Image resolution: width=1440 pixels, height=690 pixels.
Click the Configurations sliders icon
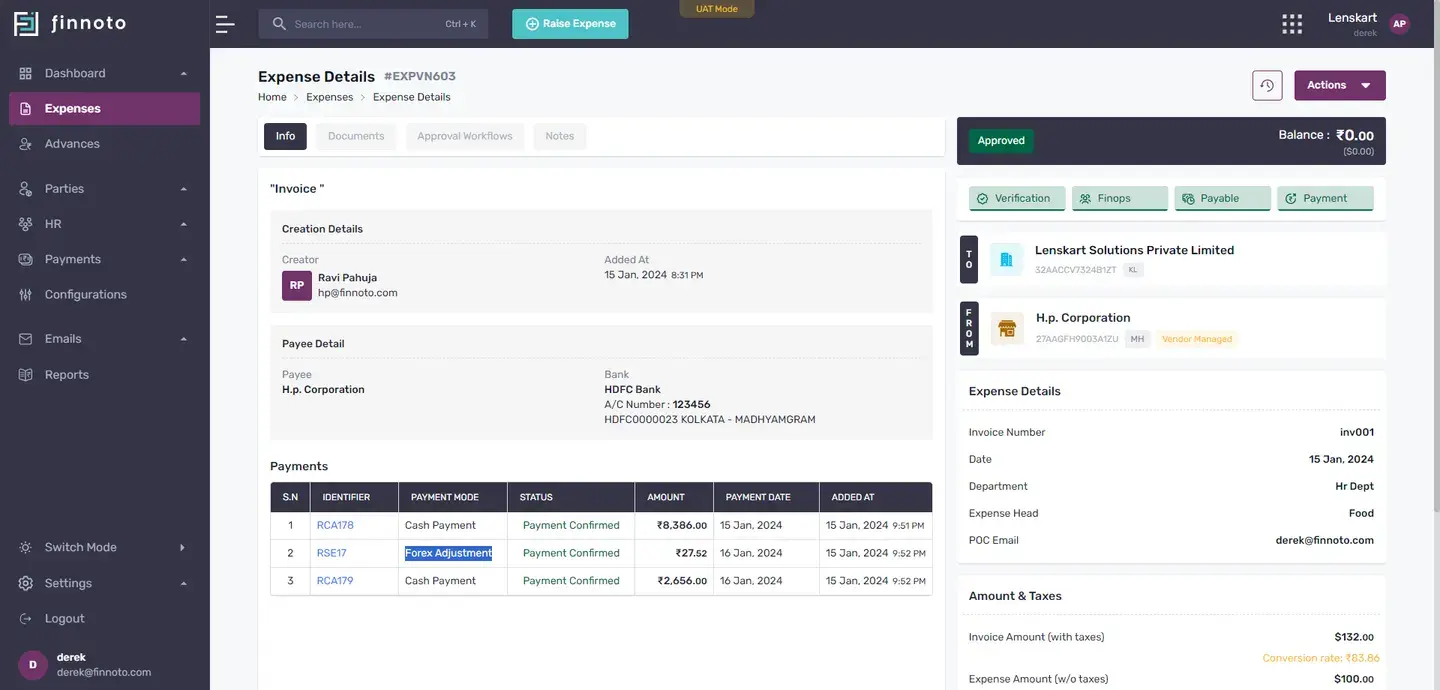coord(26,295)
